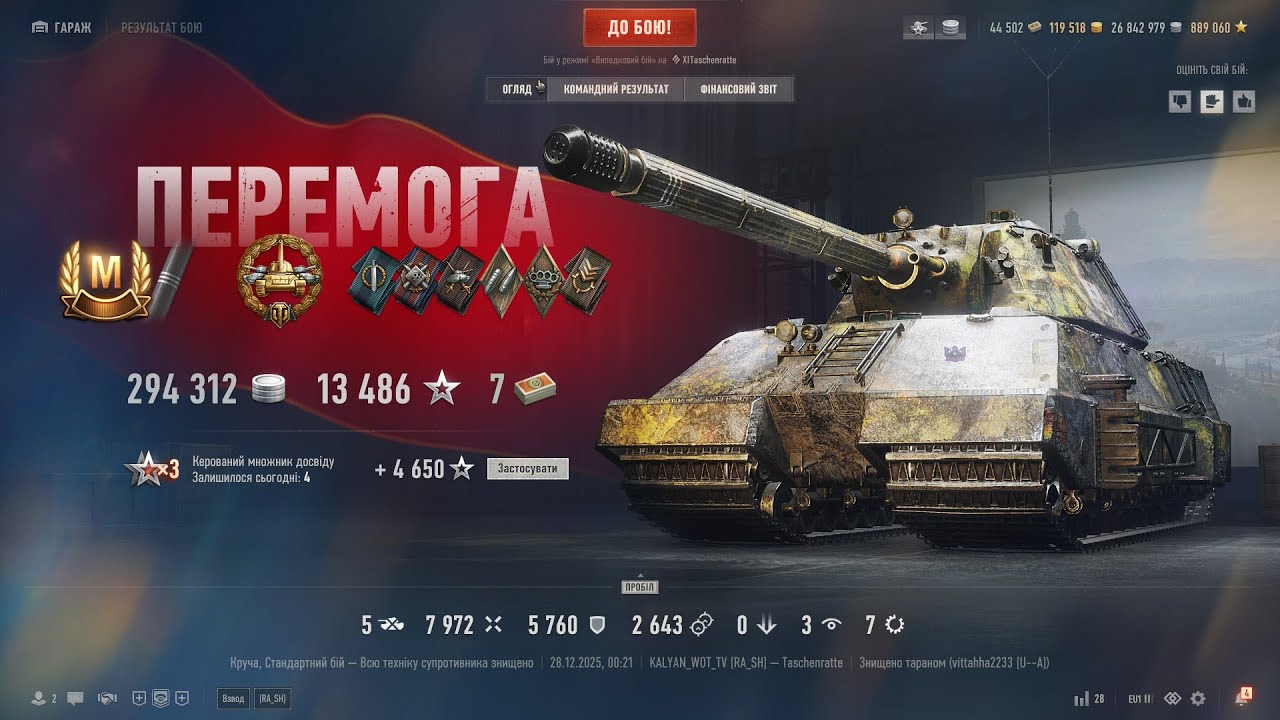This screenshot has width=1280, height=720.
Task: Toggle the tank-with-star reserves button
Action: pos(918,28)
